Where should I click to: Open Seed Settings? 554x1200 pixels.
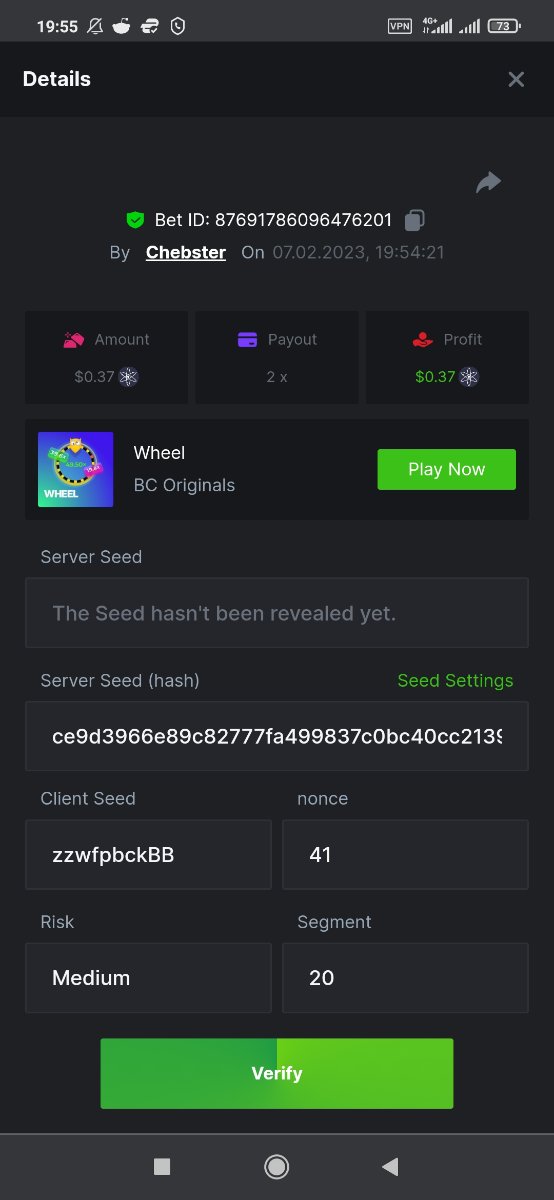tap(455, 680)
